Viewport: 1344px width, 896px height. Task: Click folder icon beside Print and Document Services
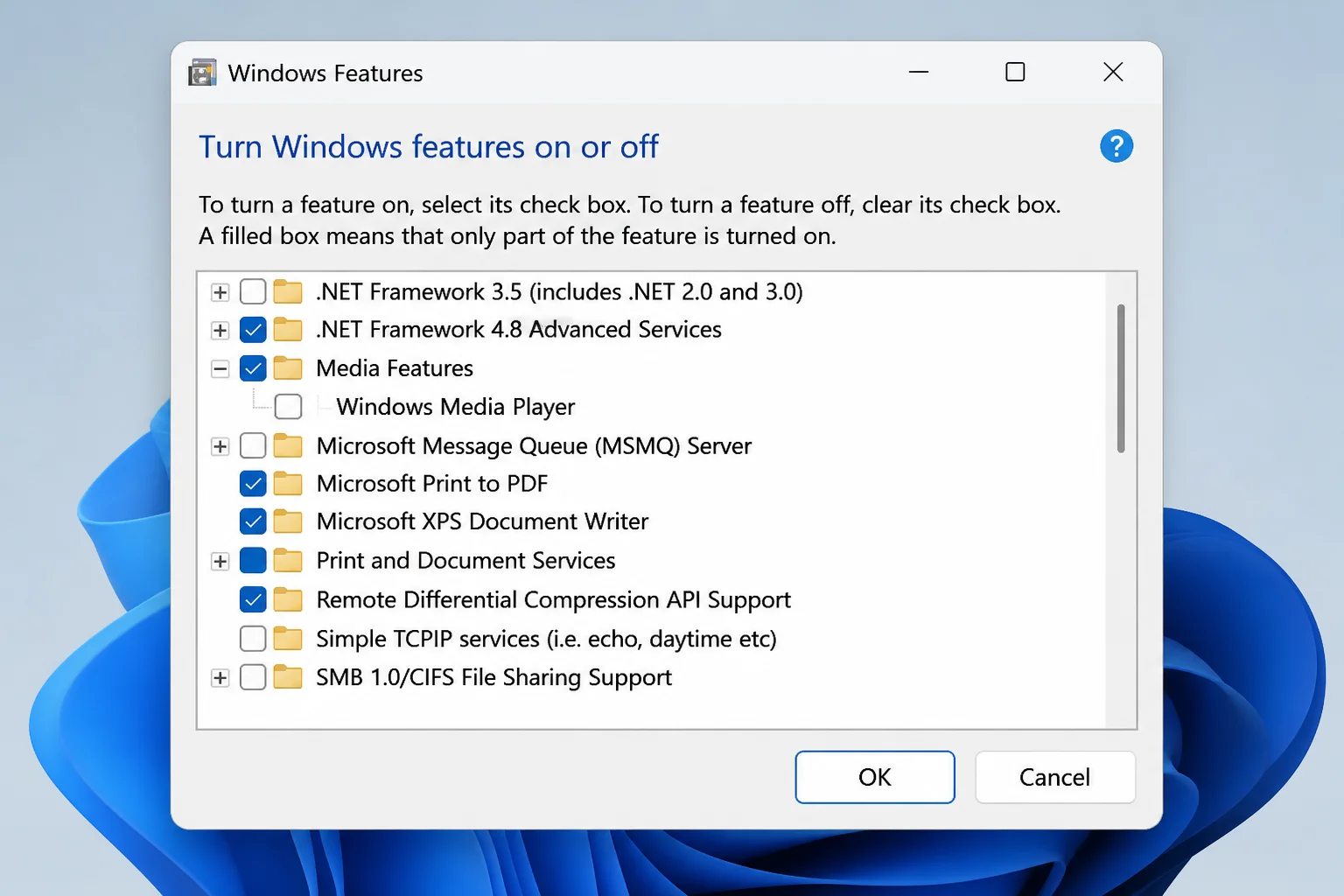pos(288,561)
